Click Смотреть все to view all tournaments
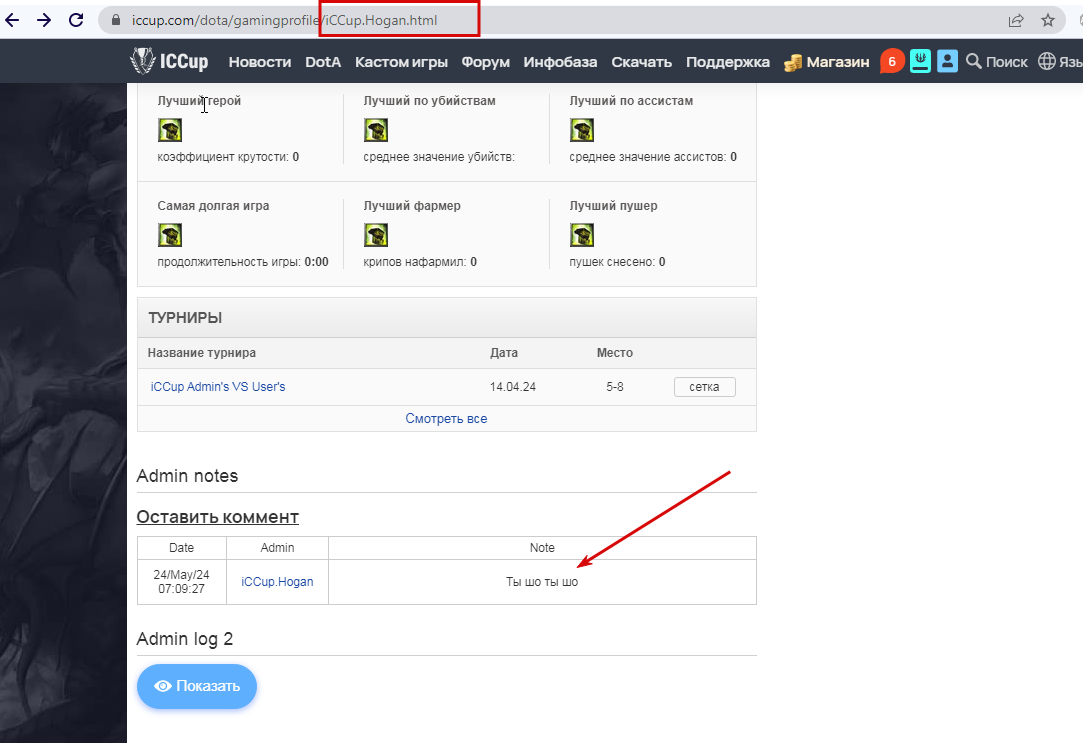Viewport: 1083px width, 743px height. [446, 418]
